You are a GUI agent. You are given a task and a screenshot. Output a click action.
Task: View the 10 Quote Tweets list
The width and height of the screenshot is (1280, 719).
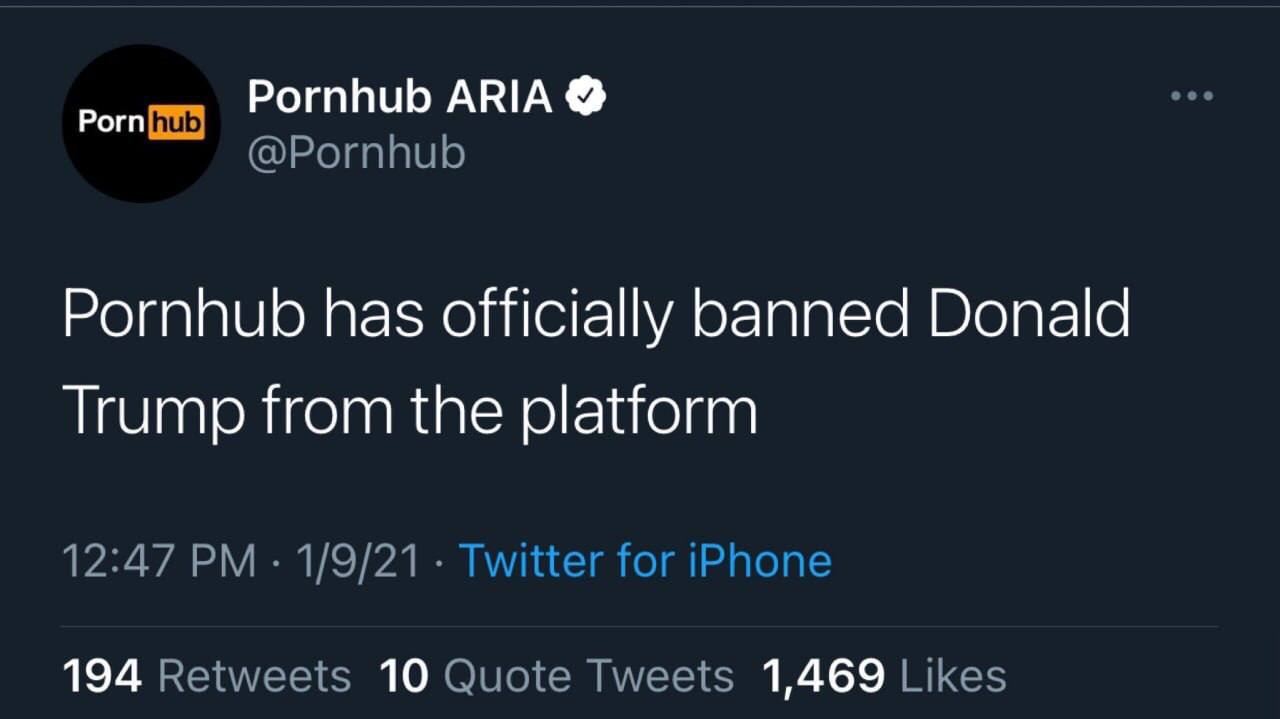click(x=556, y=677)
